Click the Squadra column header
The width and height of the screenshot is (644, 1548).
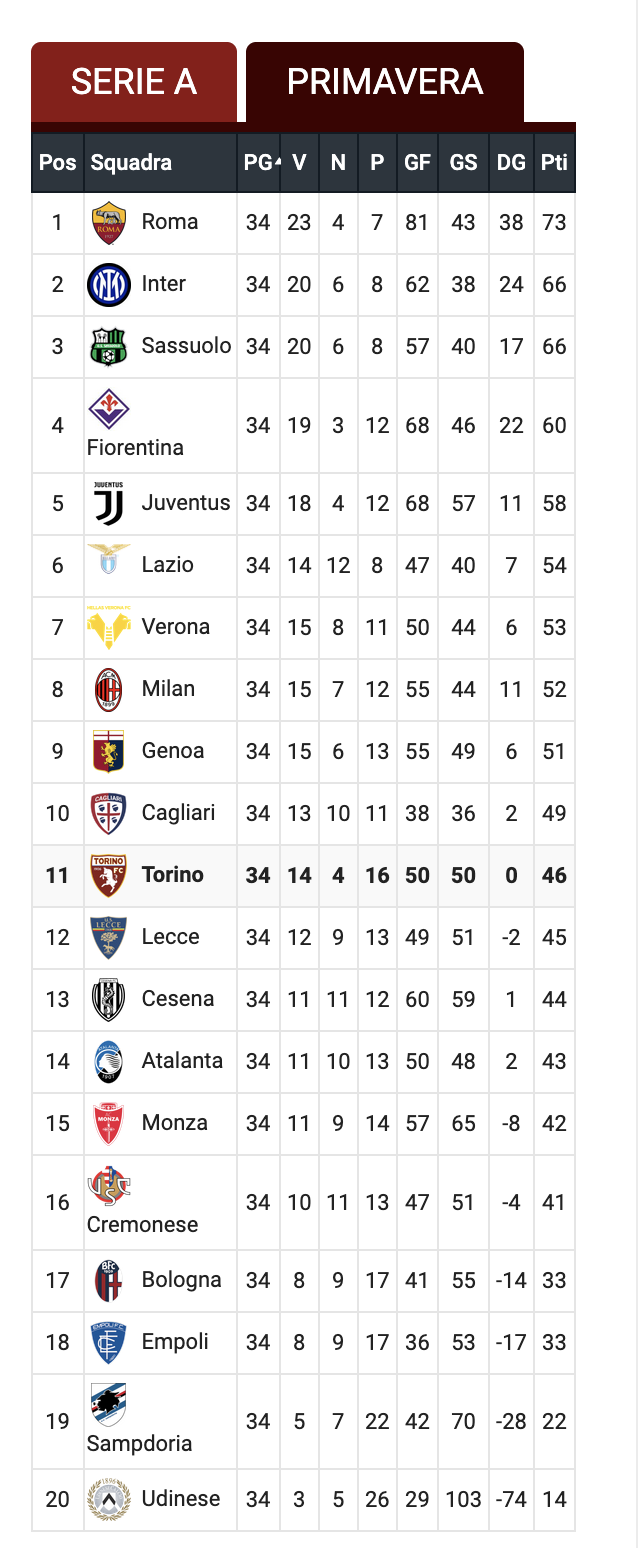pos(131,163)
